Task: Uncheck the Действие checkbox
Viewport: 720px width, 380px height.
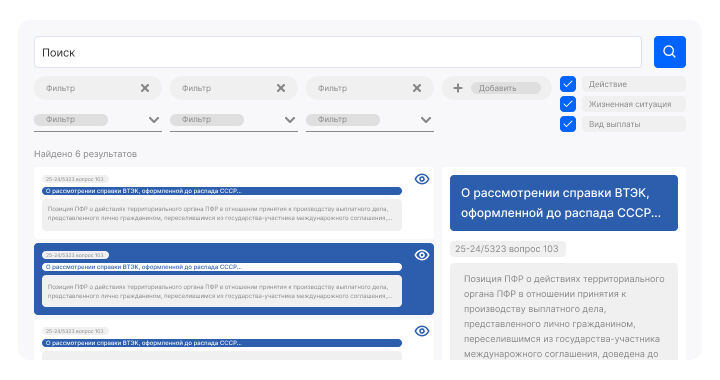Action: (x=568, y=84)
